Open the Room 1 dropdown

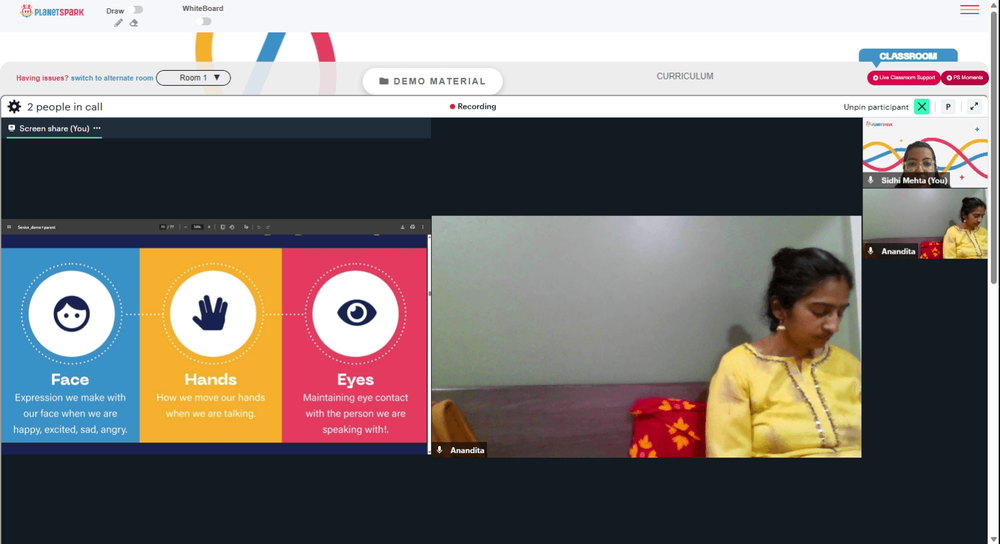[193, 78]
